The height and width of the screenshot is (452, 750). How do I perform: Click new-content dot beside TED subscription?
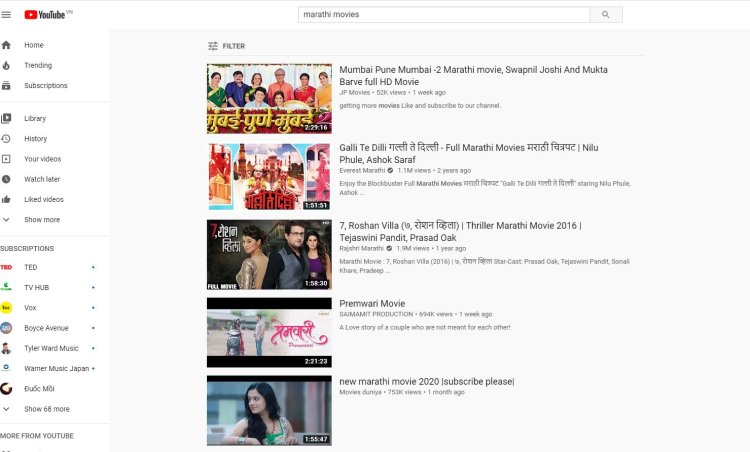(x=93, y=267)
